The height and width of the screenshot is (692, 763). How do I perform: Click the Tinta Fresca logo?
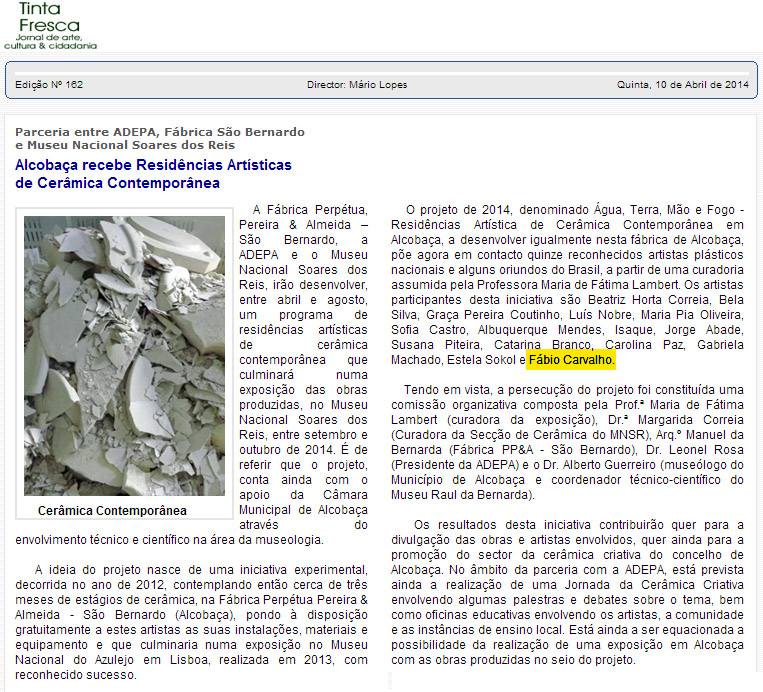(x=50, y=26)
